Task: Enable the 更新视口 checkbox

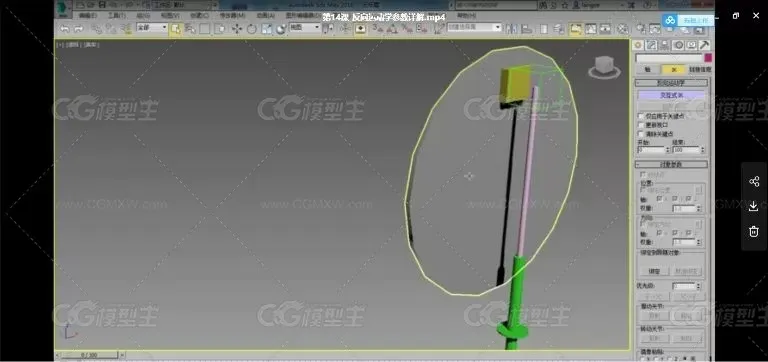Action: (641, 125)
